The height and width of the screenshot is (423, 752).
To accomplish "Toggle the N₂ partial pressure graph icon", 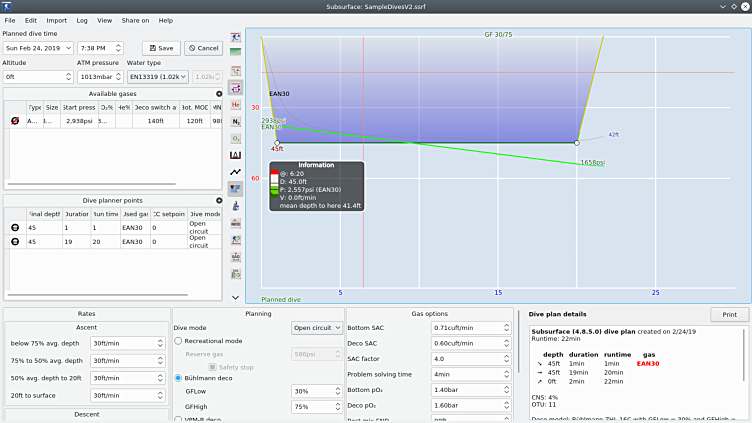I will coord(235,121).
